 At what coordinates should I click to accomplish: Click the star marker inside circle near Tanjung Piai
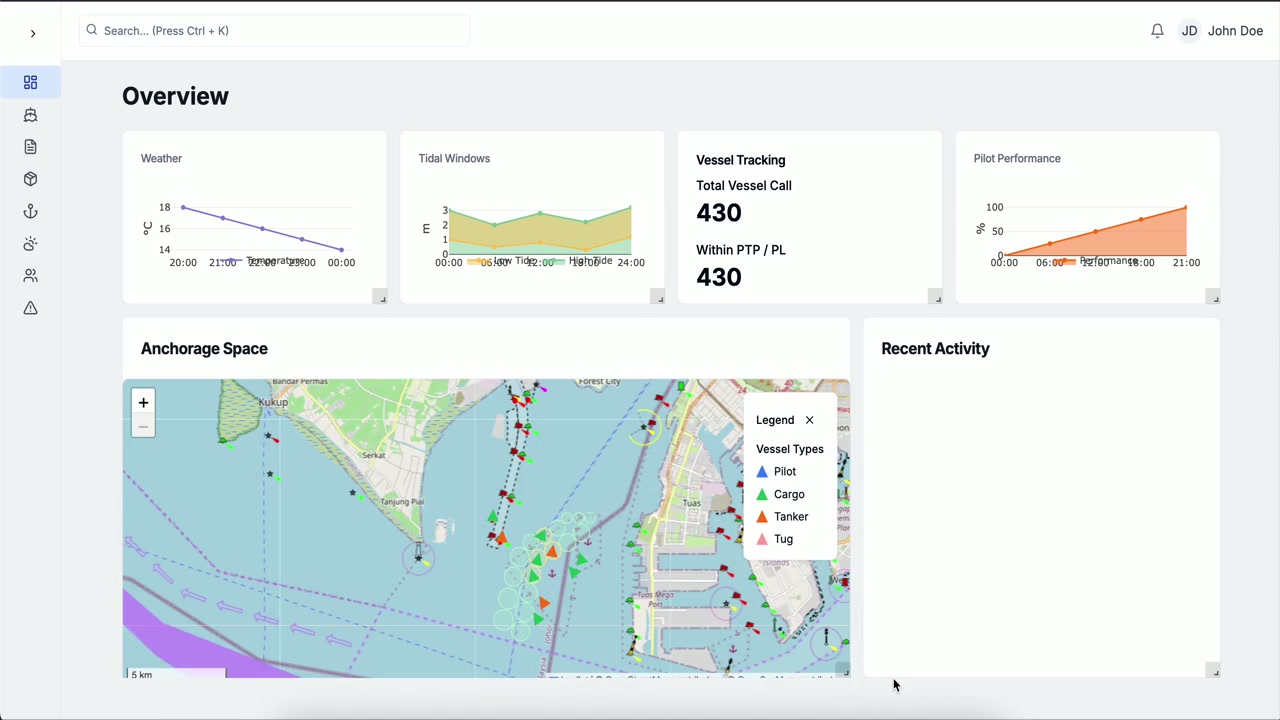(419, 558)
